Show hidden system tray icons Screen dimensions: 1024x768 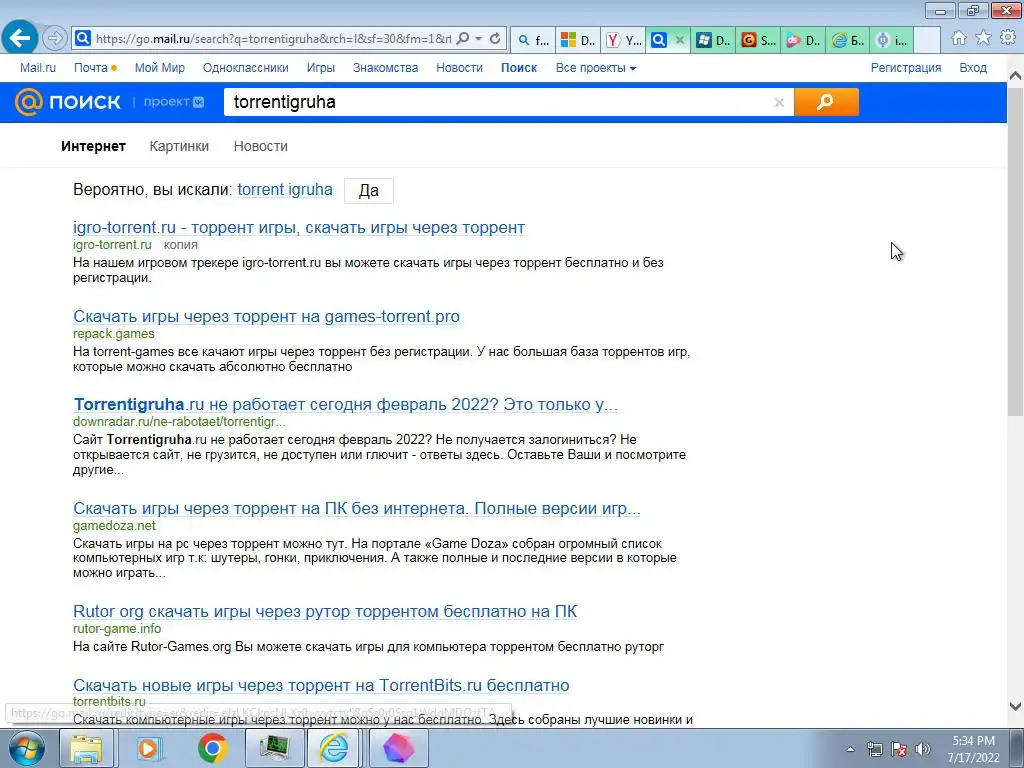(850, 749)
